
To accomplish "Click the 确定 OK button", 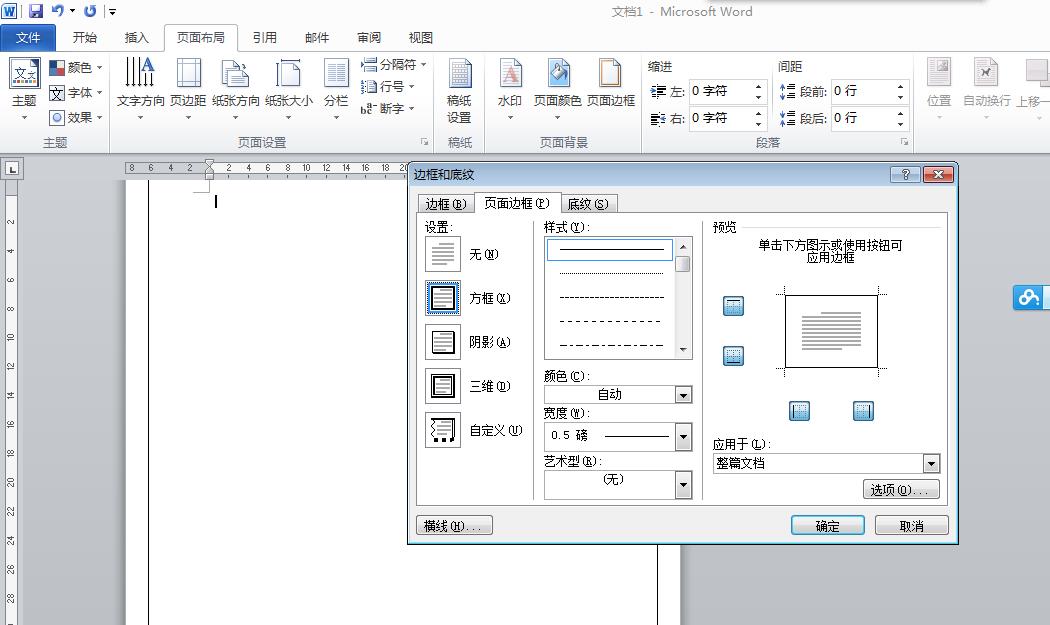I will (828, 526).
